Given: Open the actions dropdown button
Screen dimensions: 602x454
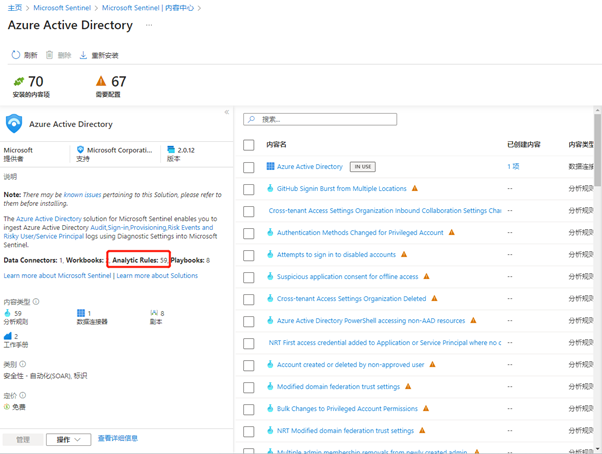Looking at the screenshot, I should [69, 439].
